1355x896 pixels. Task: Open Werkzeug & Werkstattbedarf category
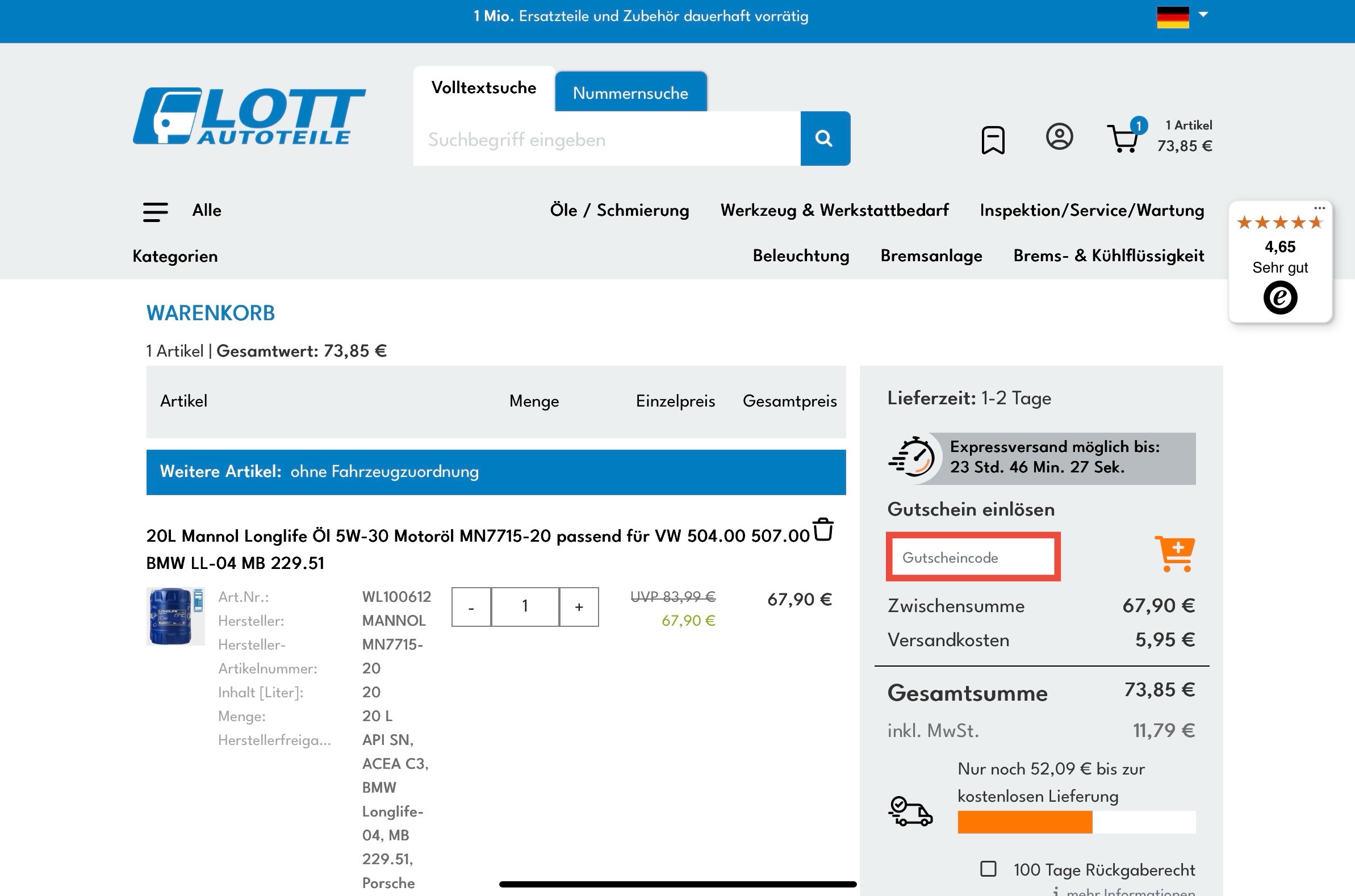click(834, 210)
